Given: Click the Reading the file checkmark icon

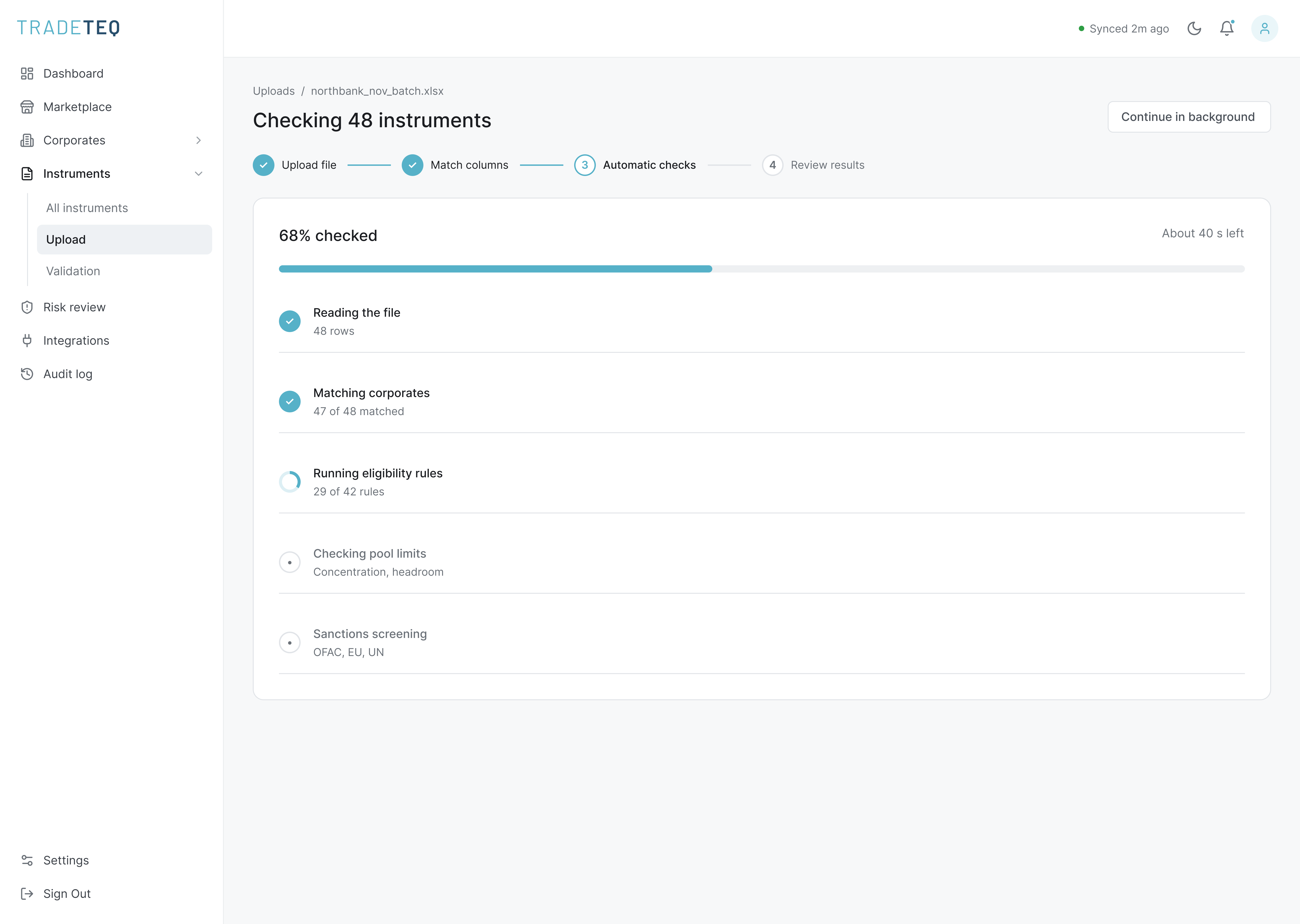Looking at the screenshot, I should [290, 321].
